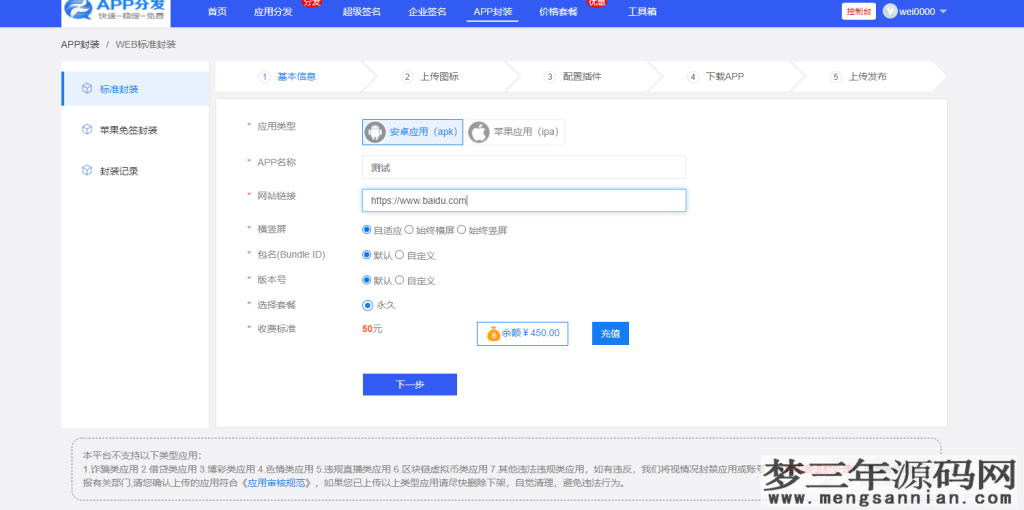1024x510 pixels.
Task: Open the 工具箱 menu
Action: tap(642, 12)
